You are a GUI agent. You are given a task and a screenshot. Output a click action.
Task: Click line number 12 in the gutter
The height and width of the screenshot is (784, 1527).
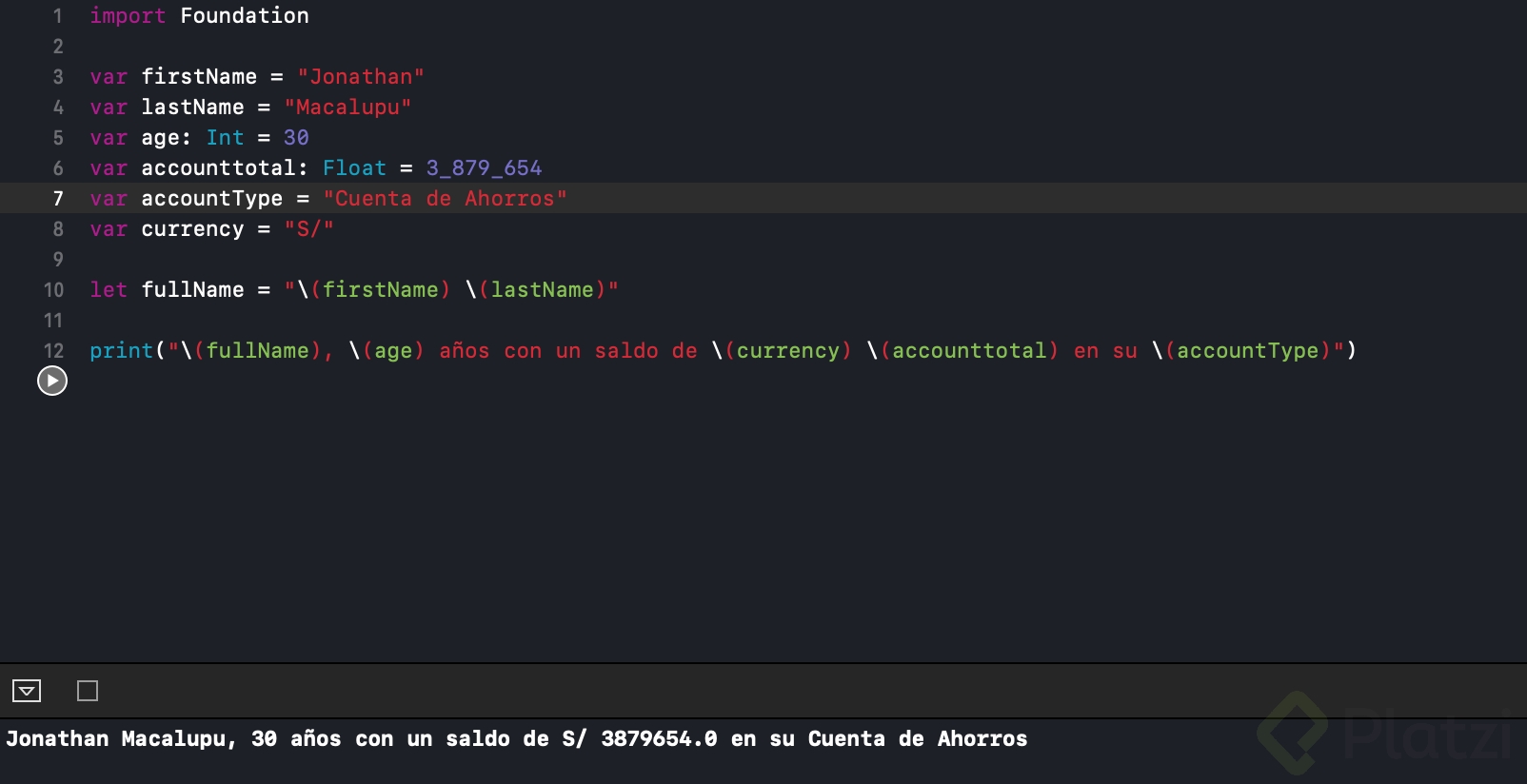point(53,350)
